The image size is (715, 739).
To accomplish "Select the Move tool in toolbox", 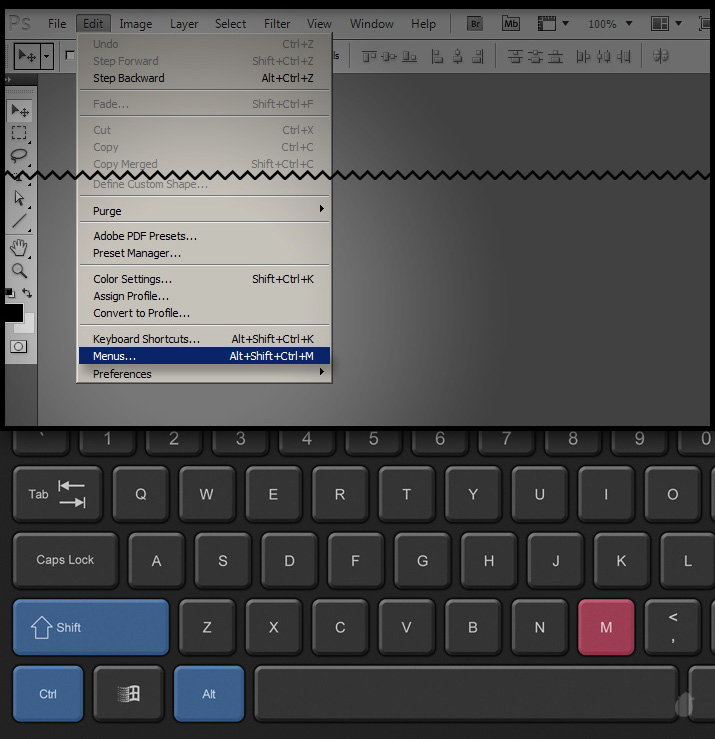I will 19,110.
